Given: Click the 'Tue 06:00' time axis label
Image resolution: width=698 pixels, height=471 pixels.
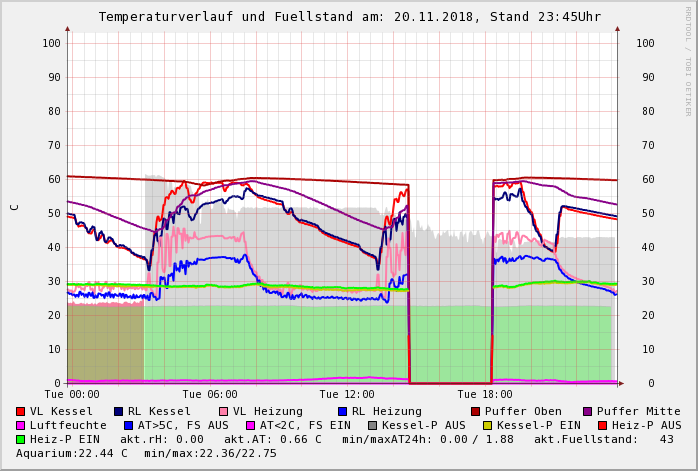Looking at the screenshot, I should tap(209, 395).
